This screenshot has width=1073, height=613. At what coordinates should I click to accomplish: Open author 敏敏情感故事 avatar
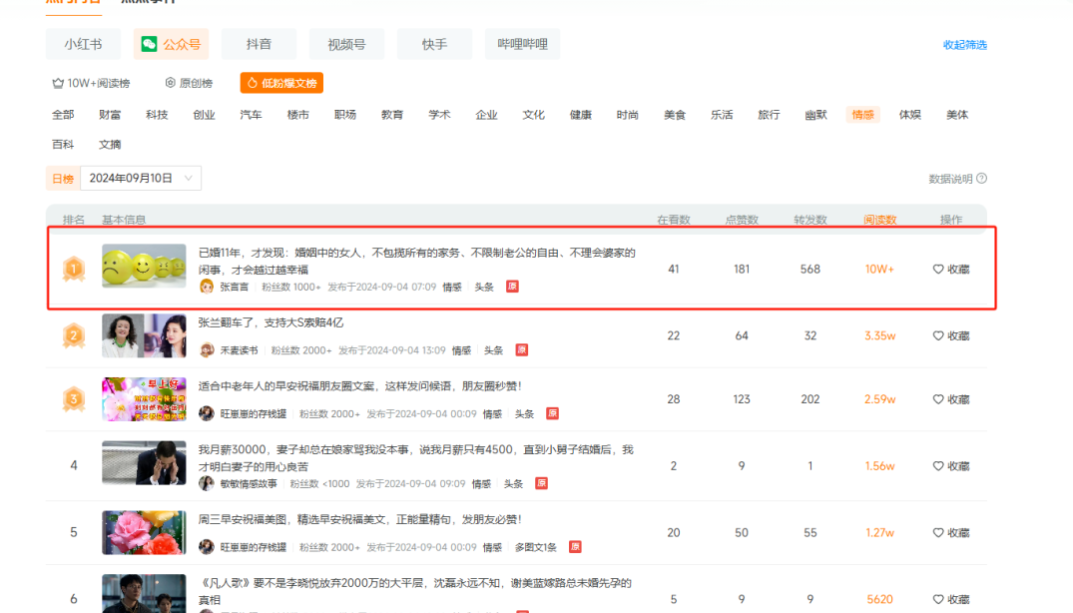206,484
